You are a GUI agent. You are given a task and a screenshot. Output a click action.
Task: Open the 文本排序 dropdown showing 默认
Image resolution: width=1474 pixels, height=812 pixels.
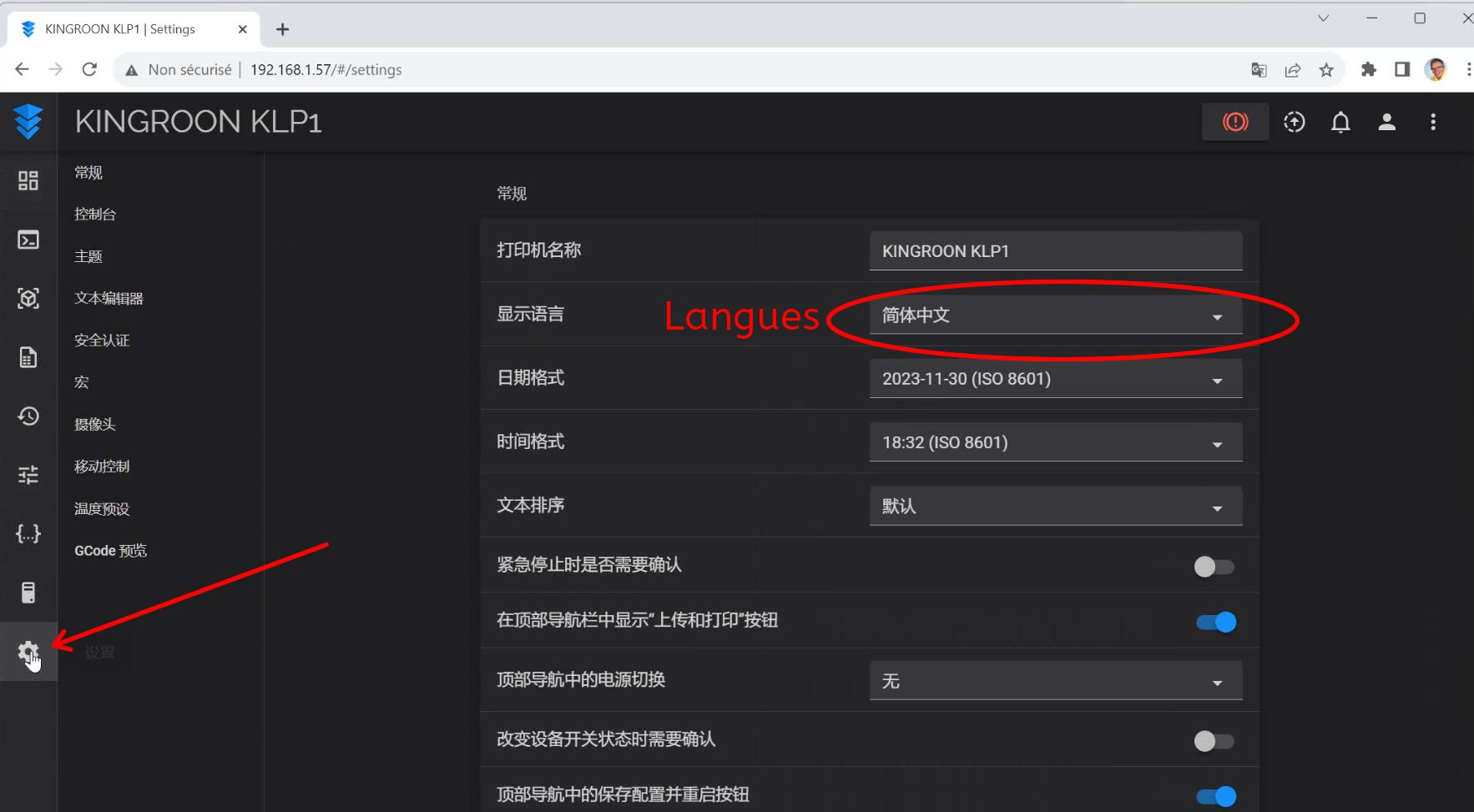[x=1056, y=506]
